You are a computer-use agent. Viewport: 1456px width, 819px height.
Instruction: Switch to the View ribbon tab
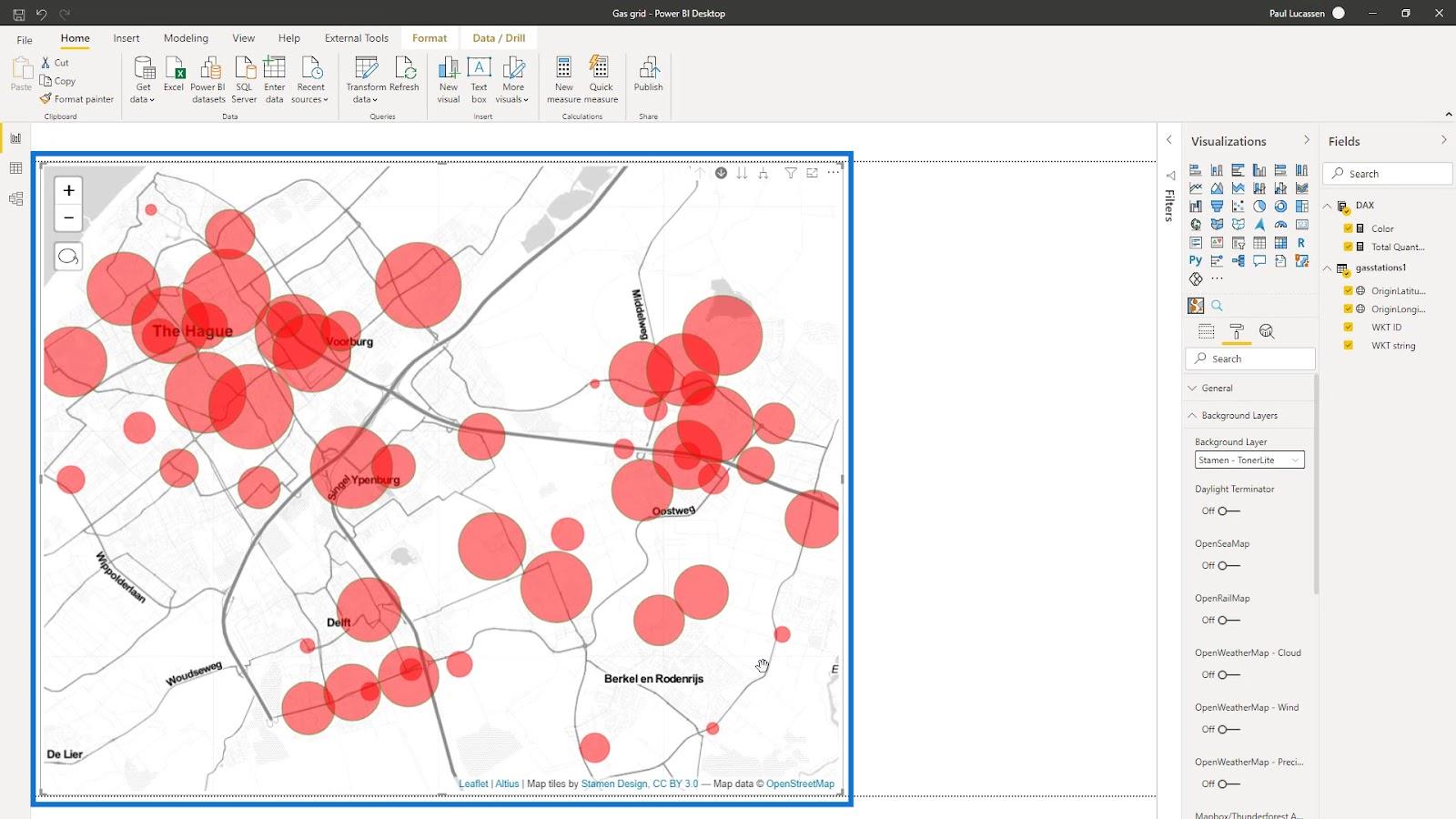pyautogui.click(x=243, y=38)
